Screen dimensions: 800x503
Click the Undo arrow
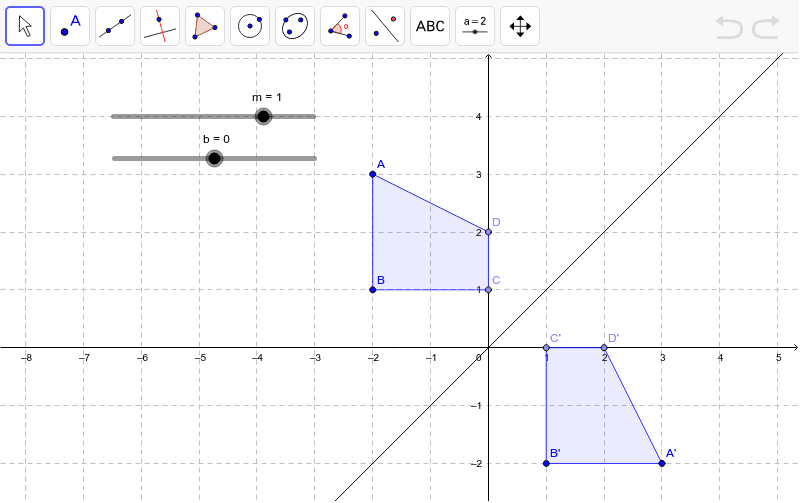pyautogui.click(x=729, y=27)
